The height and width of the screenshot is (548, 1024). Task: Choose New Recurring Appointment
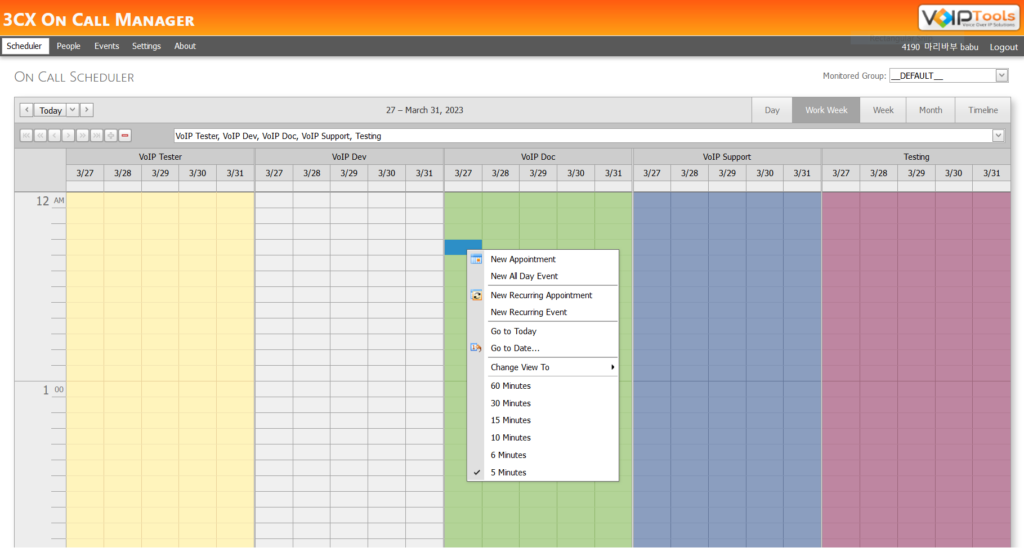click(543, 295)
